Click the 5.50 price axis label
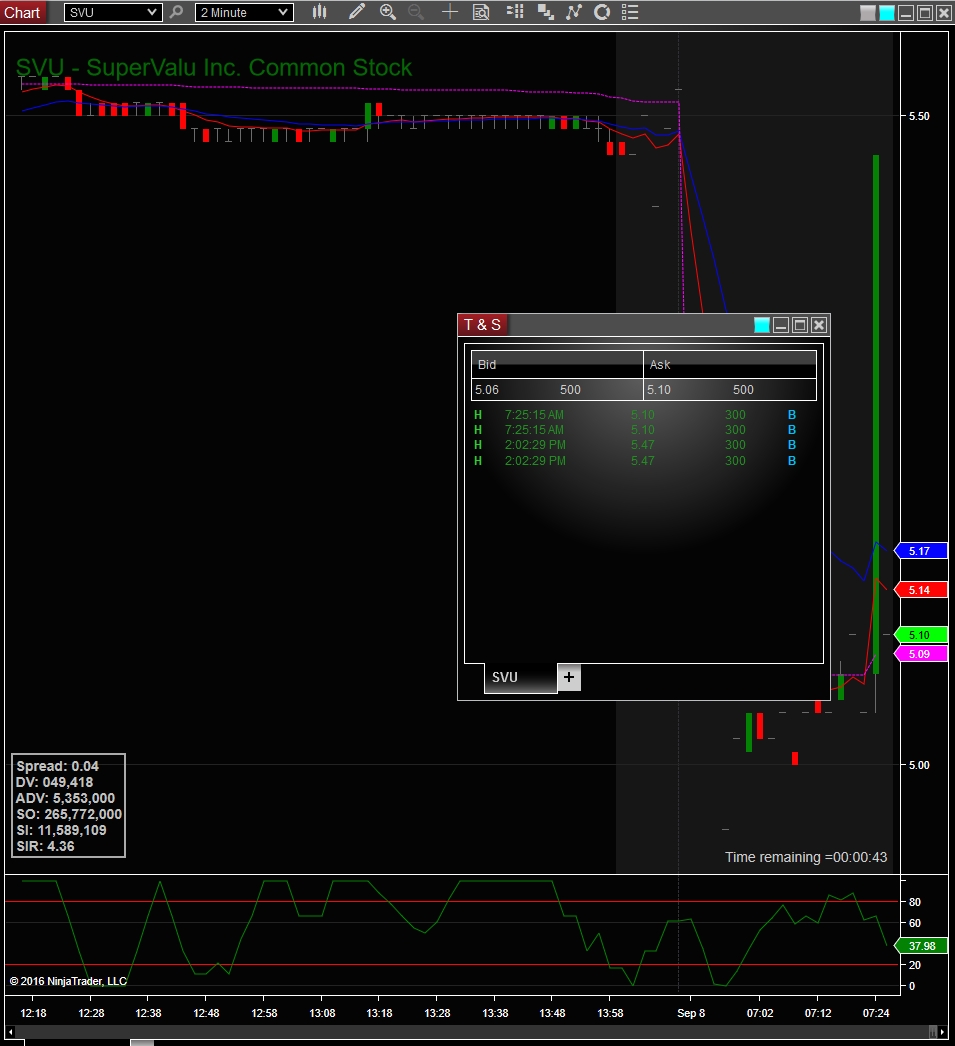 (x=919, y=116)
